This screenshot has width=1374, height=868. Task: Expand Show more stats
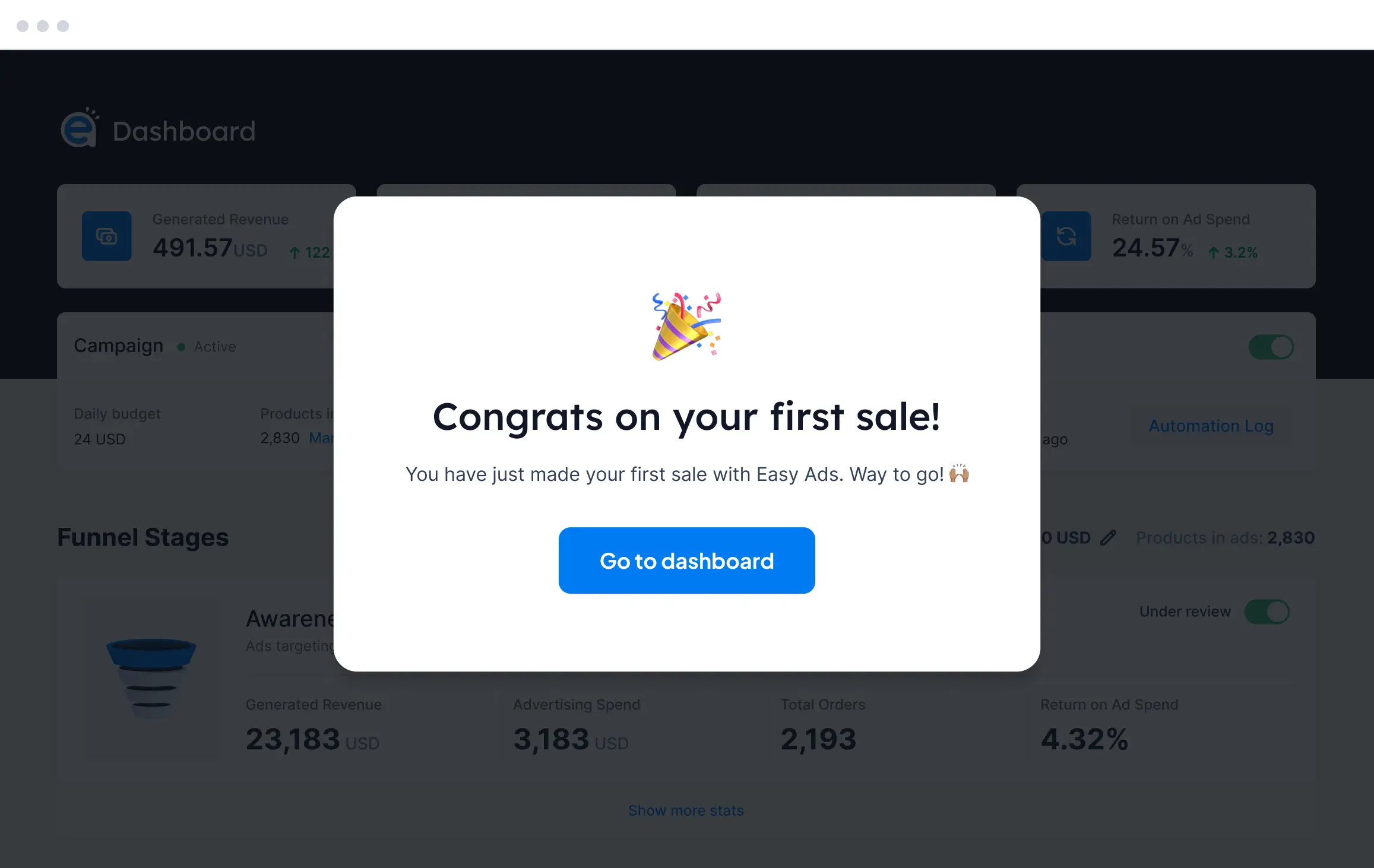686,810
